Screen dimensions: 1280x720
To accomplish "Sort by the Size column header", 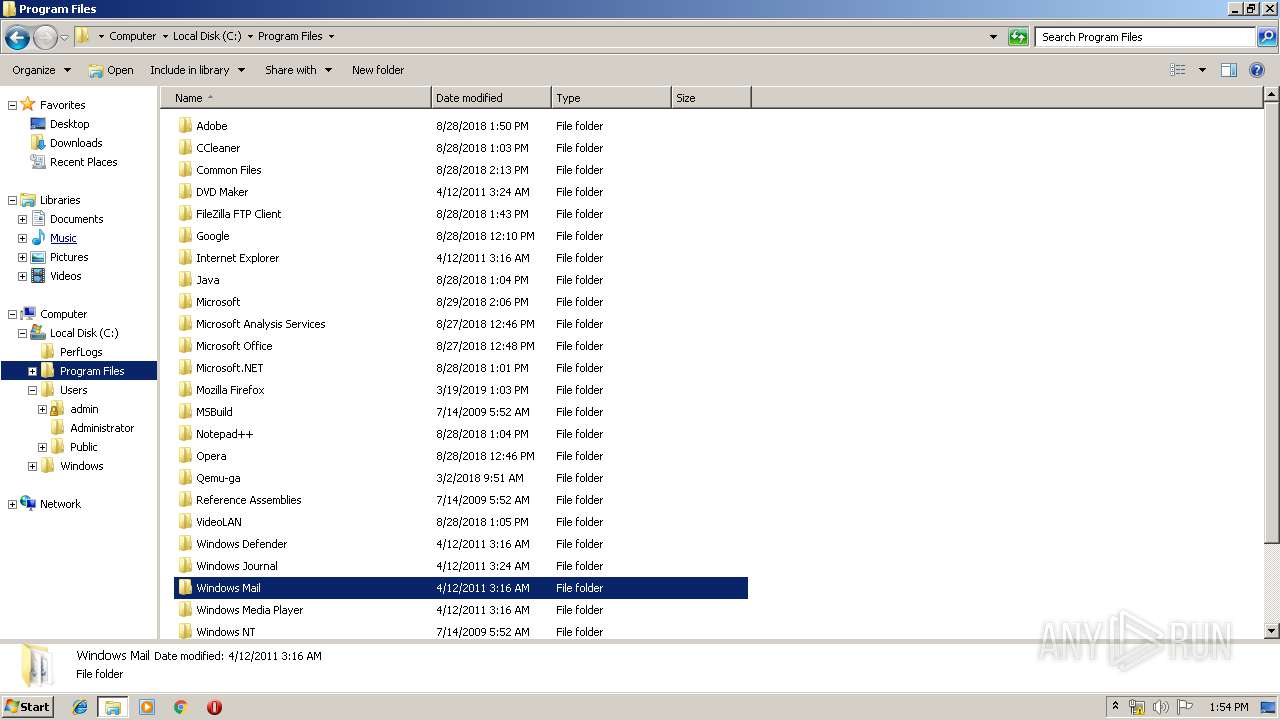I will (711, 98).
